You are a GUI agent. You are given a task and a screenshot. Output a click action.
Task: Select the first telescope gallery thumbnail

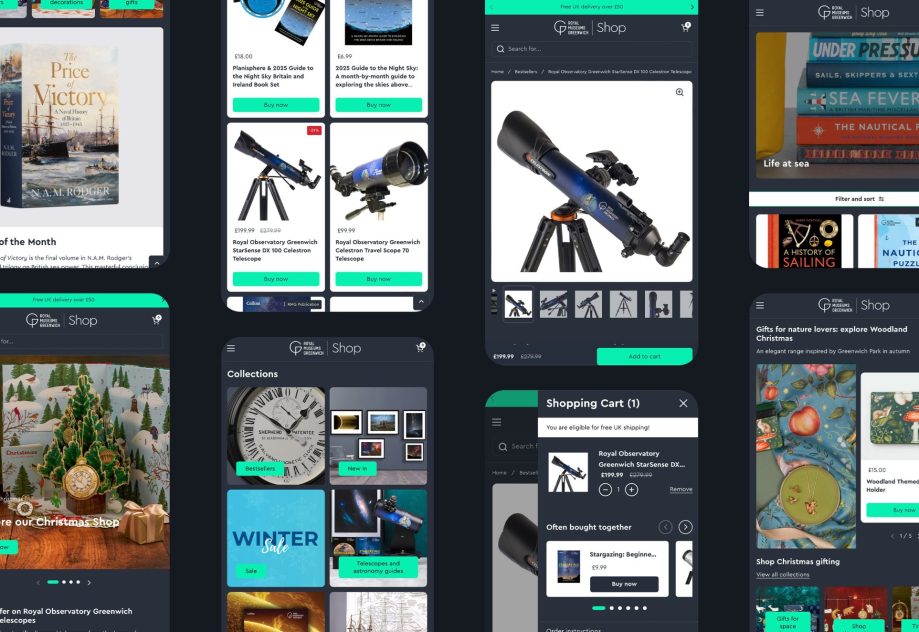click(x=518, y=304)
